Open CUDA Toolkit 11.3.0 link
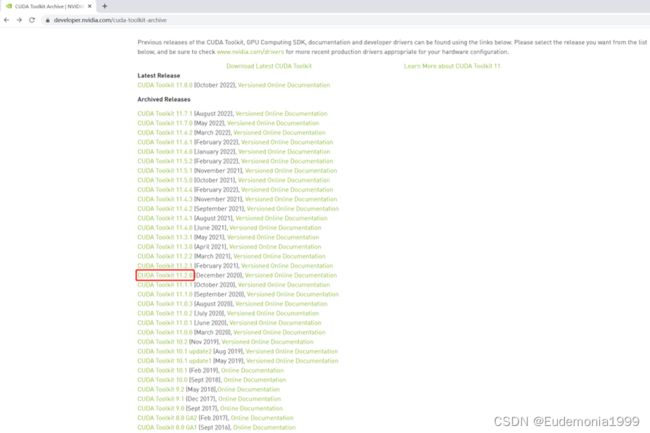The image size is (650, 433). coord(165,247)
